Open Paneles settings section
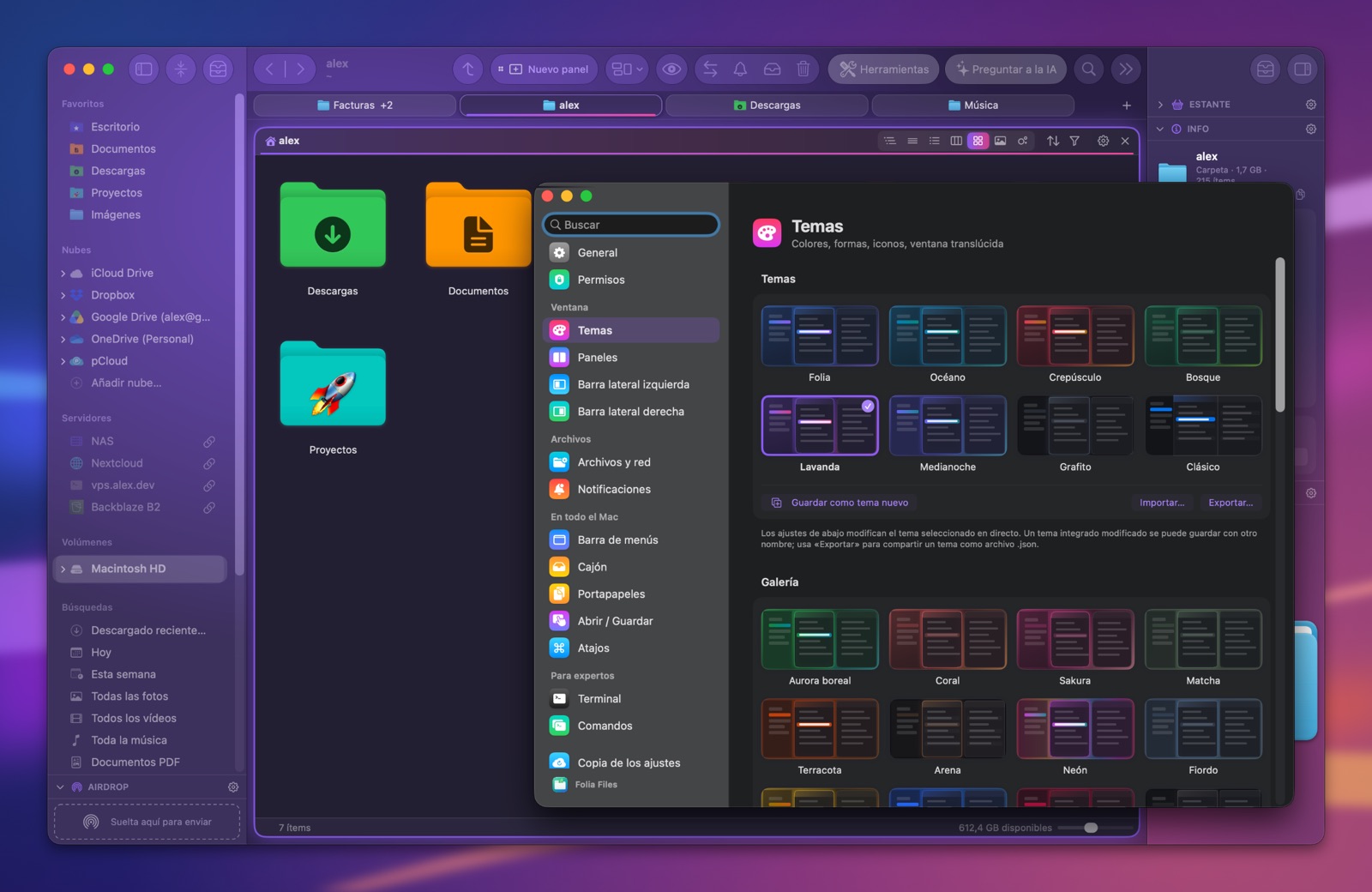This screenshot has width=1372, height=892. coord(631,358)
